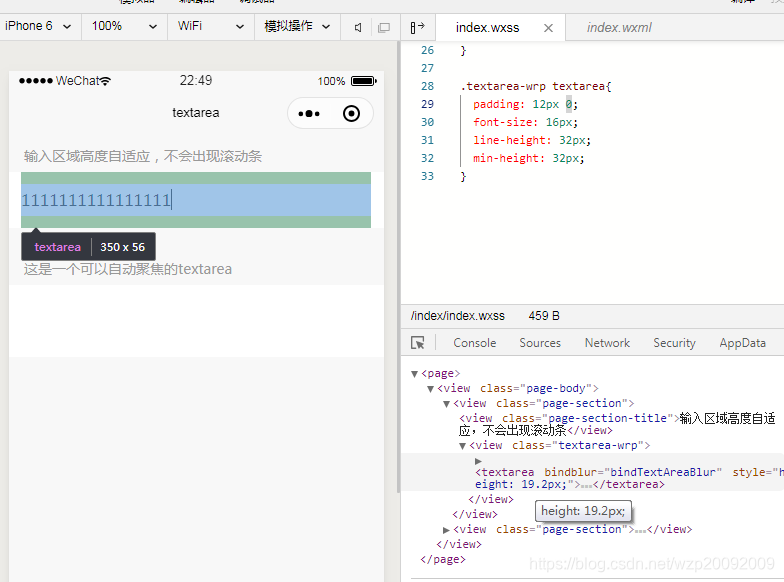Click the .textarea-wrp textarea selector line
This screenshot has height=582, width=784.
pos(536,86)
